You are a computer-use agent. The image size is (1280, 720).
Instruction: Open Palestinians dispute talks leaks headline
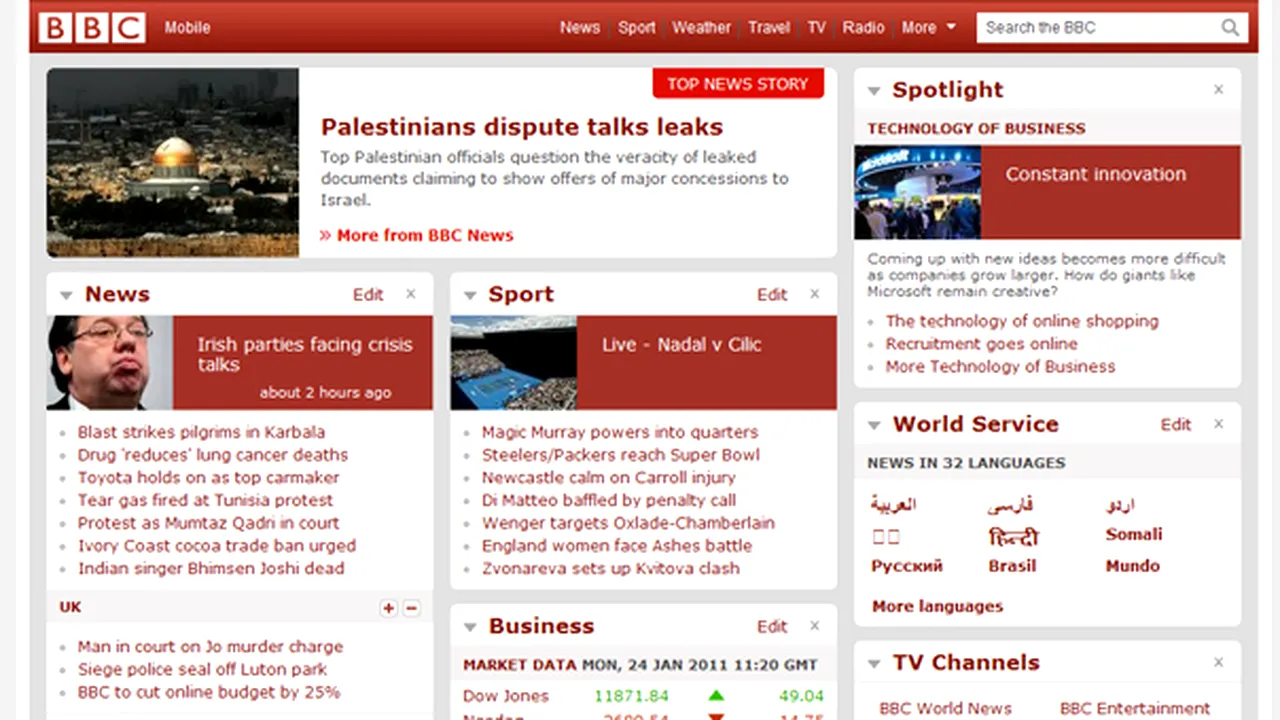click(522, 127)
